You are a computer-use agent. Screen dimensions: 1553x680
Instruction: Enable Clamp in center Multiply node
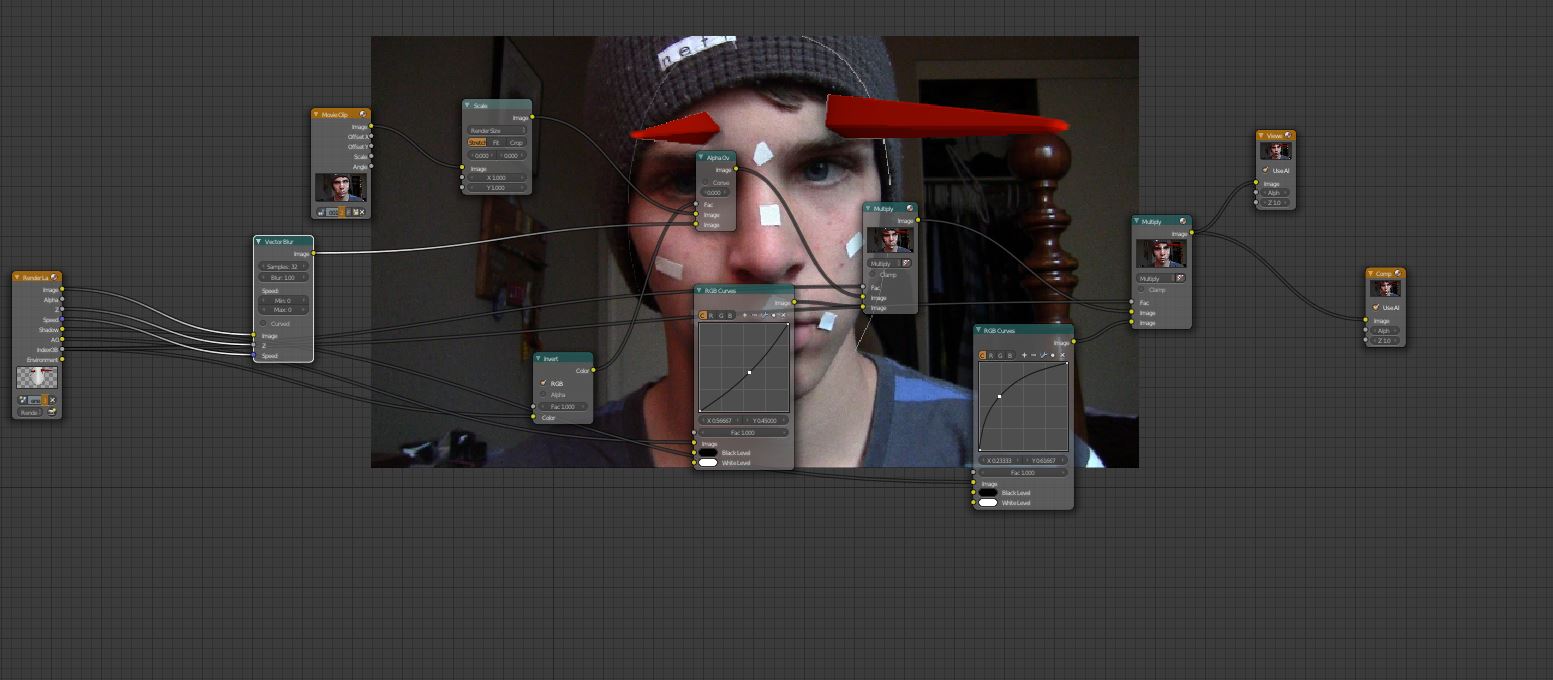point(872,274)
